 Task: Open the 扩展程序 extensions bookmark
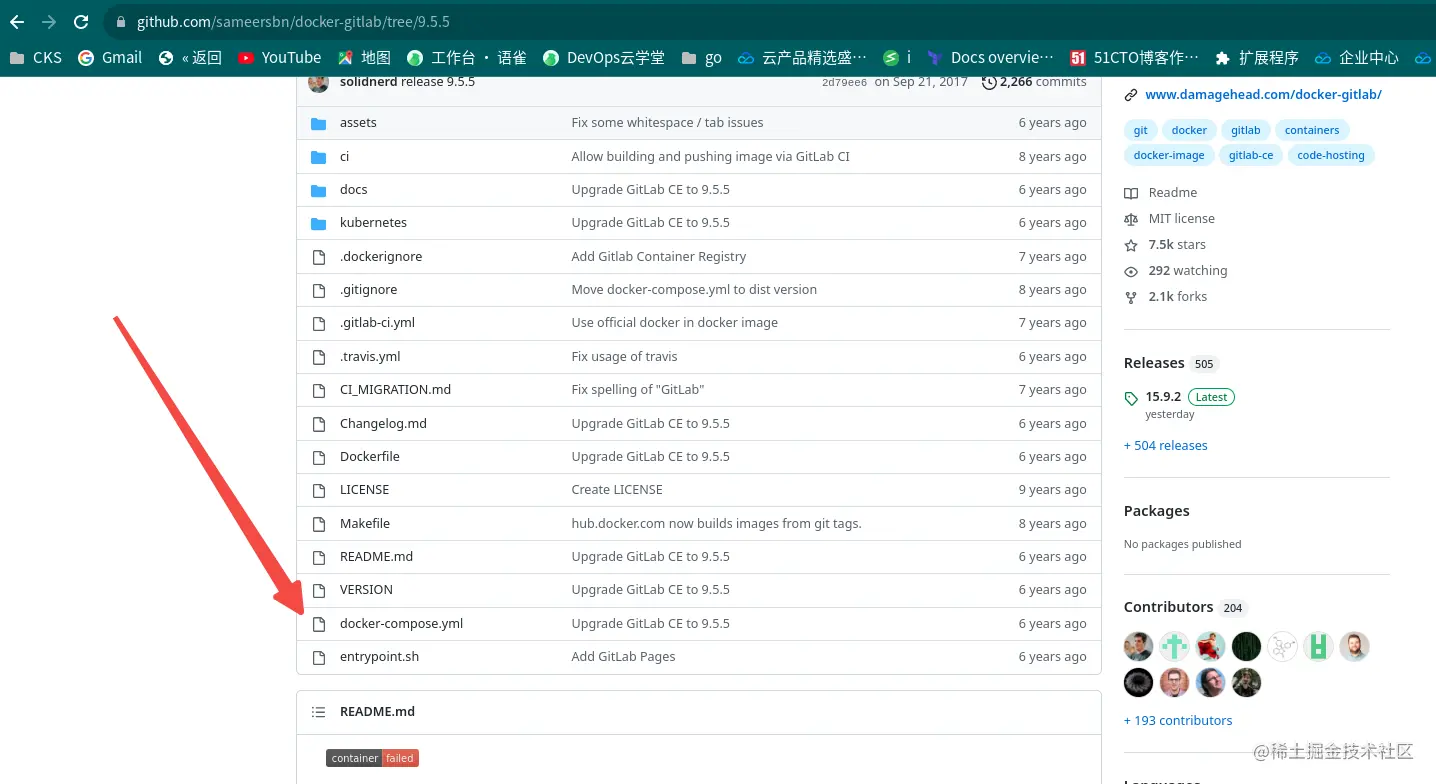1256,58
